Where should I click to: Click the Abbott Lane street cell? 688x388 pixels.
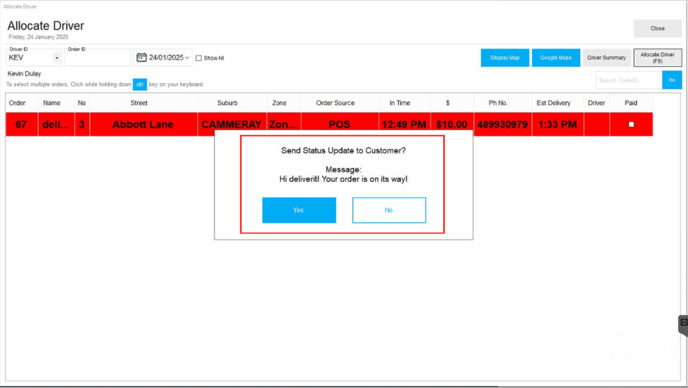(143, 124)
